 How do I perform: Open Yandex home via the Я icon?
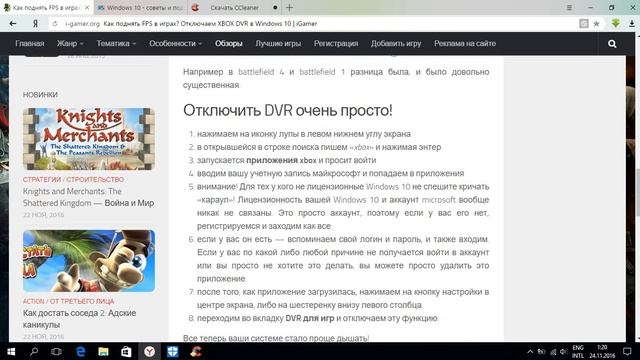tap(36, 24)
